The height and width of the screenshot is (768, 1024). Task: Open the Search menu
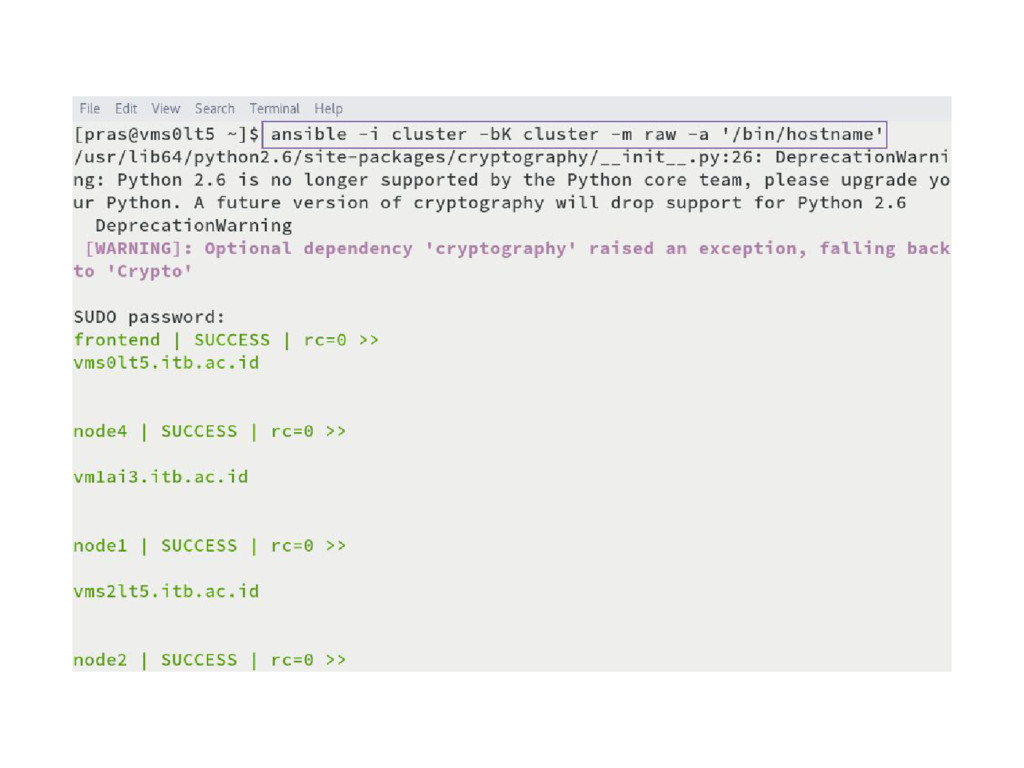214,108
